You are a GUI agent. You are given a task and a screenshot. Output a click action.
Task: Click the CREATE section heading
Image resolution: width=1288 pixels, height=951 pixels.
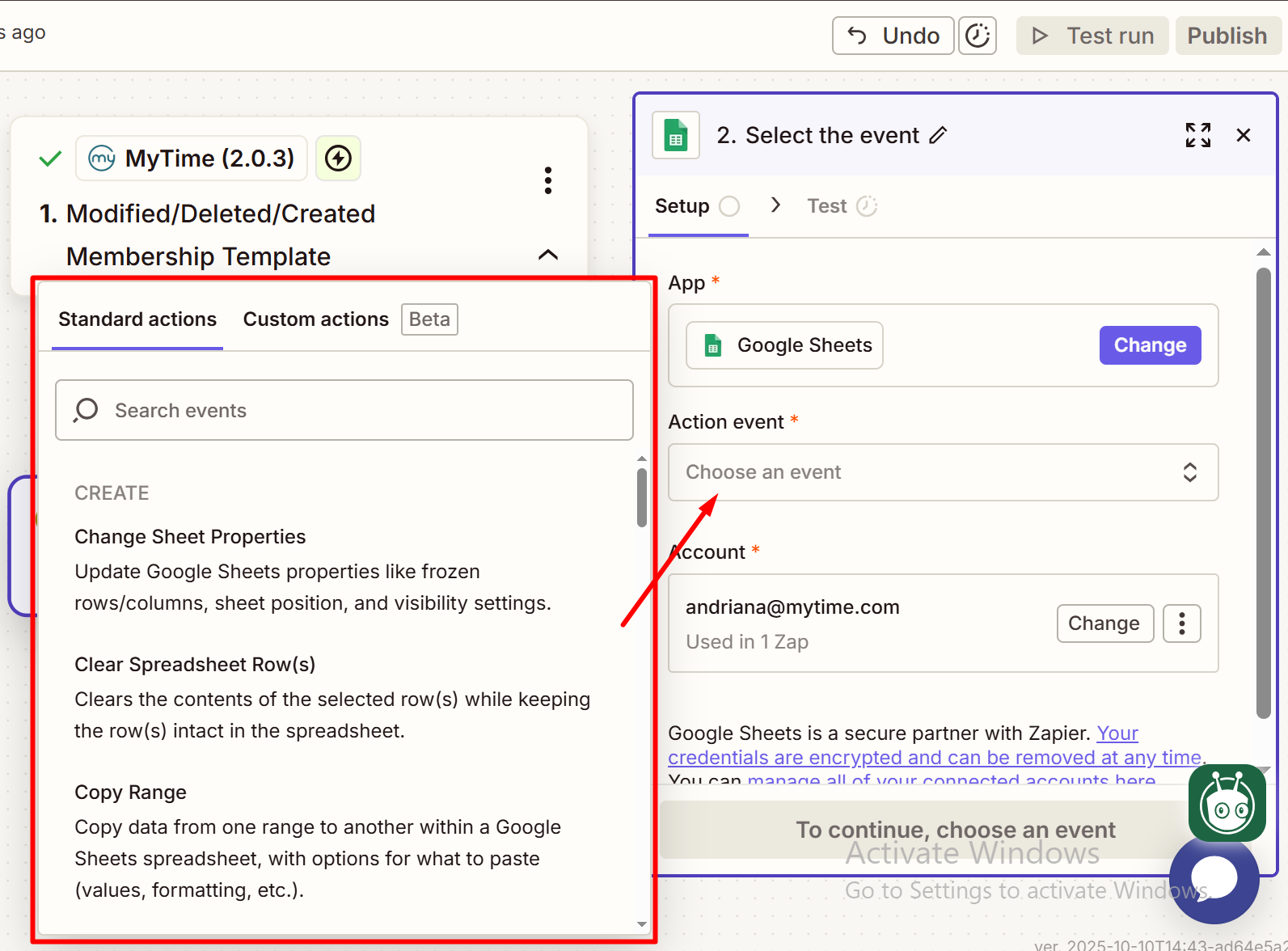pyautogui.click(x=112, y=493)
